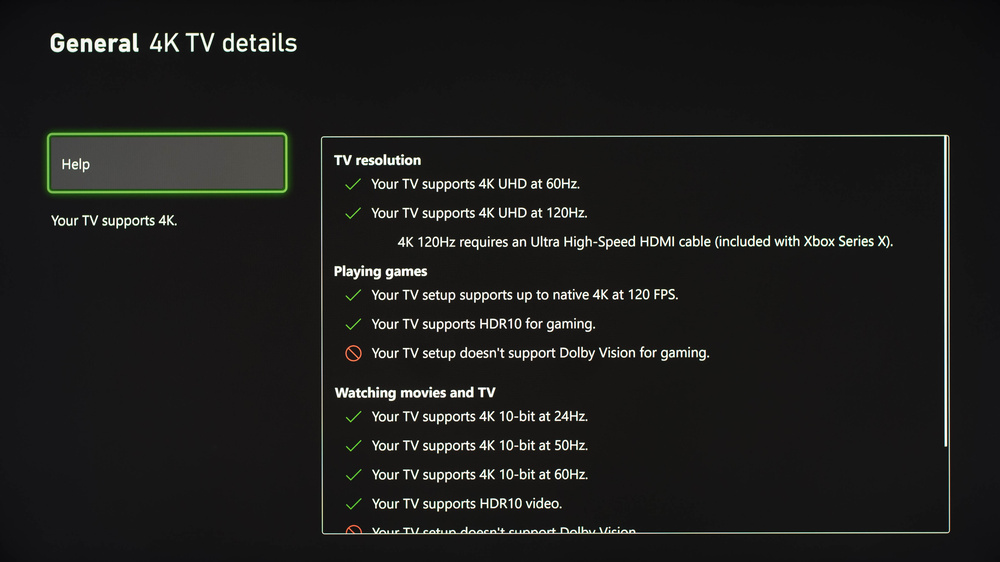
Task: Click the checkmark beside HDR10 video support
Action: pos(352,503)
